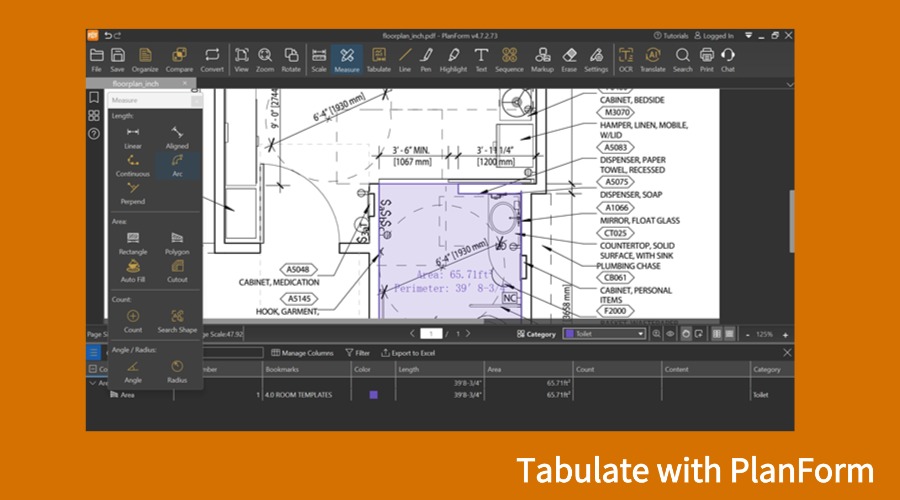
Task: Select the Highlight tool
Action: pyautogui.click(x=453, y=60)
